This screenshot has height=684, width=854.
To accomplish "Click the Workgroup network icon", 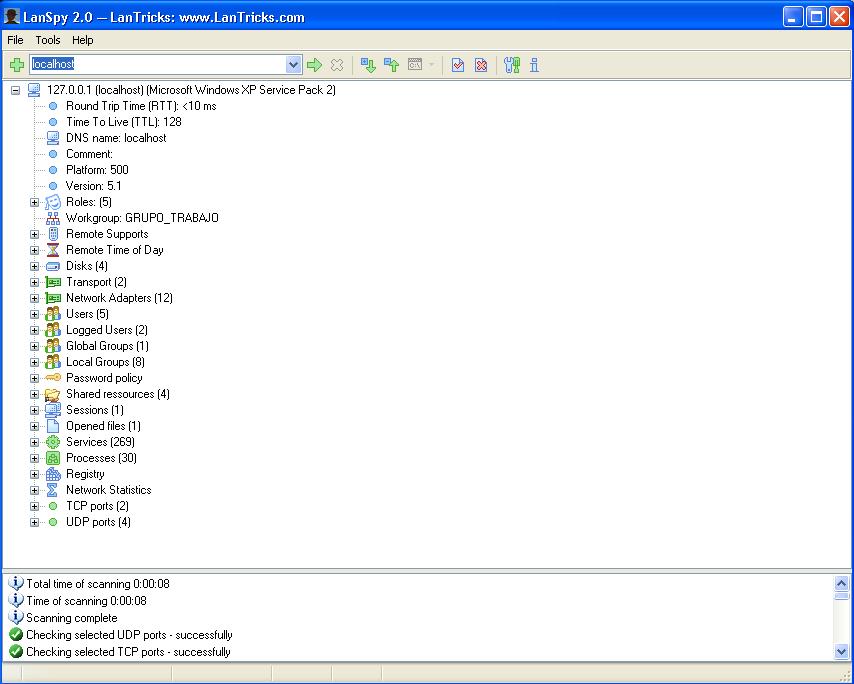I will click(53, 218).
